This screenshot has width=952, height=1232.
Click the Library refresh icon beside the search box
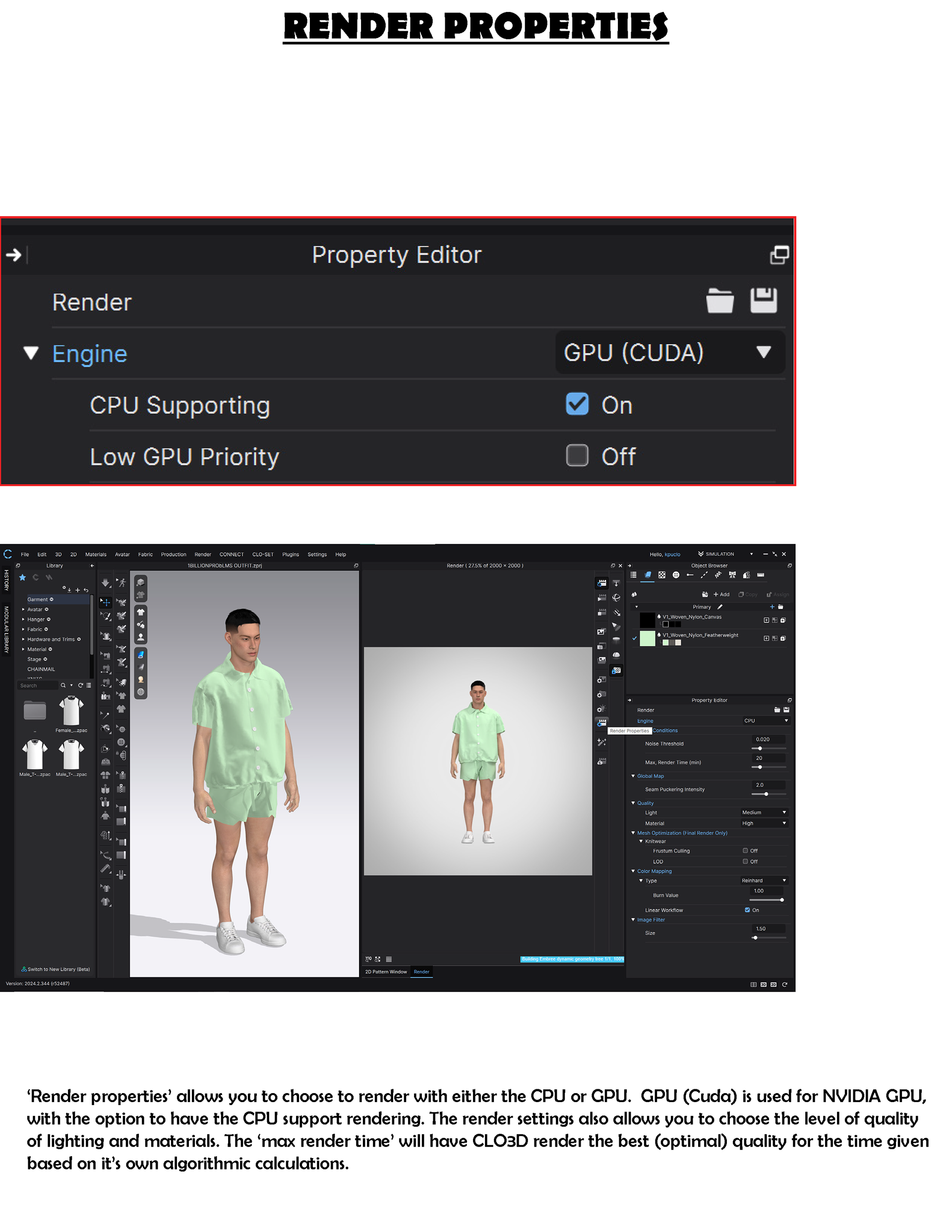pyautogui.click(x=81, y=685)
